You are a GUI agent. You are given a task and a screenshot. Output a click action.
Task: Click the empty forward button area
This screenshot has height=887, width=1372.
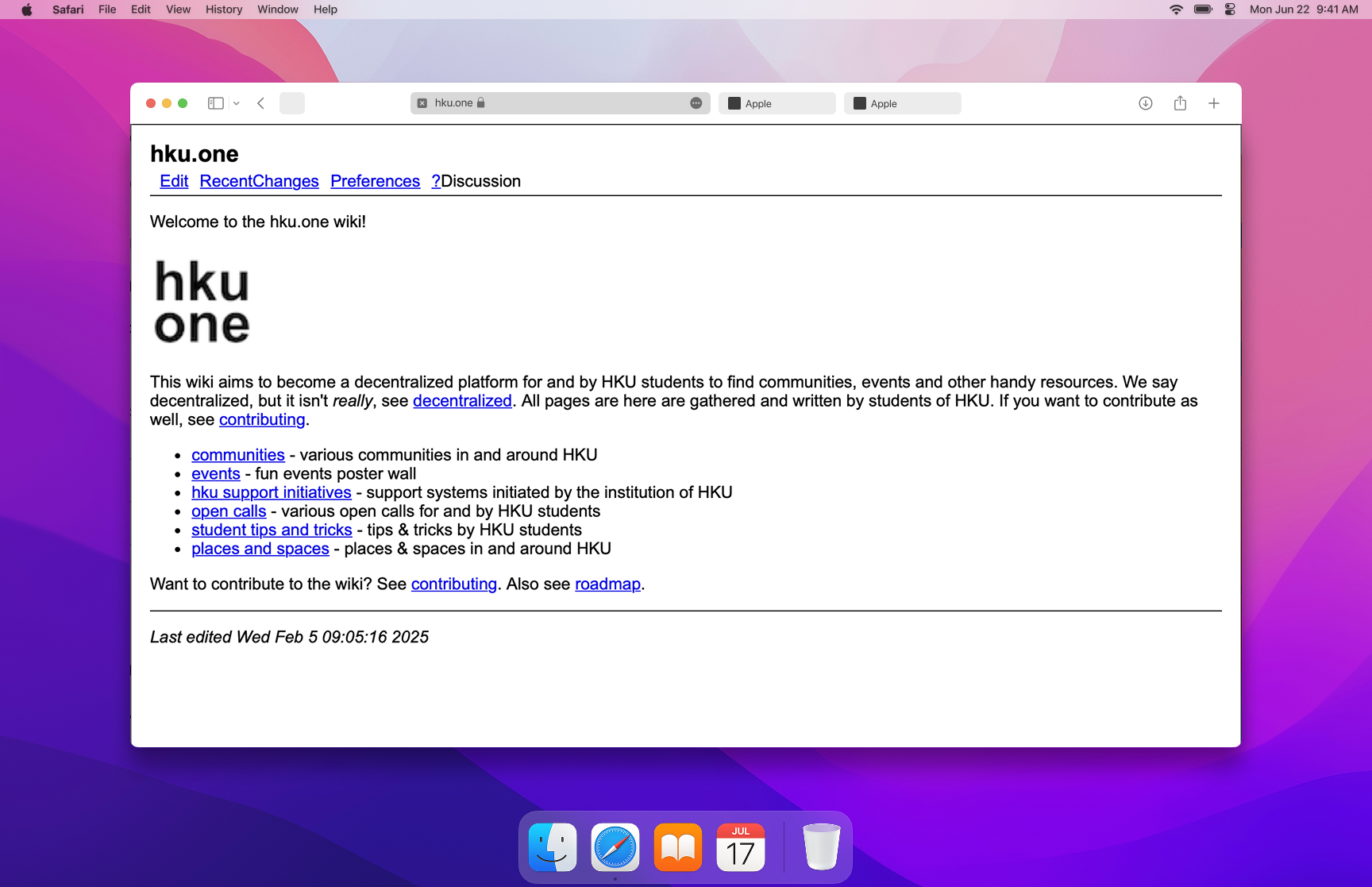292,103
